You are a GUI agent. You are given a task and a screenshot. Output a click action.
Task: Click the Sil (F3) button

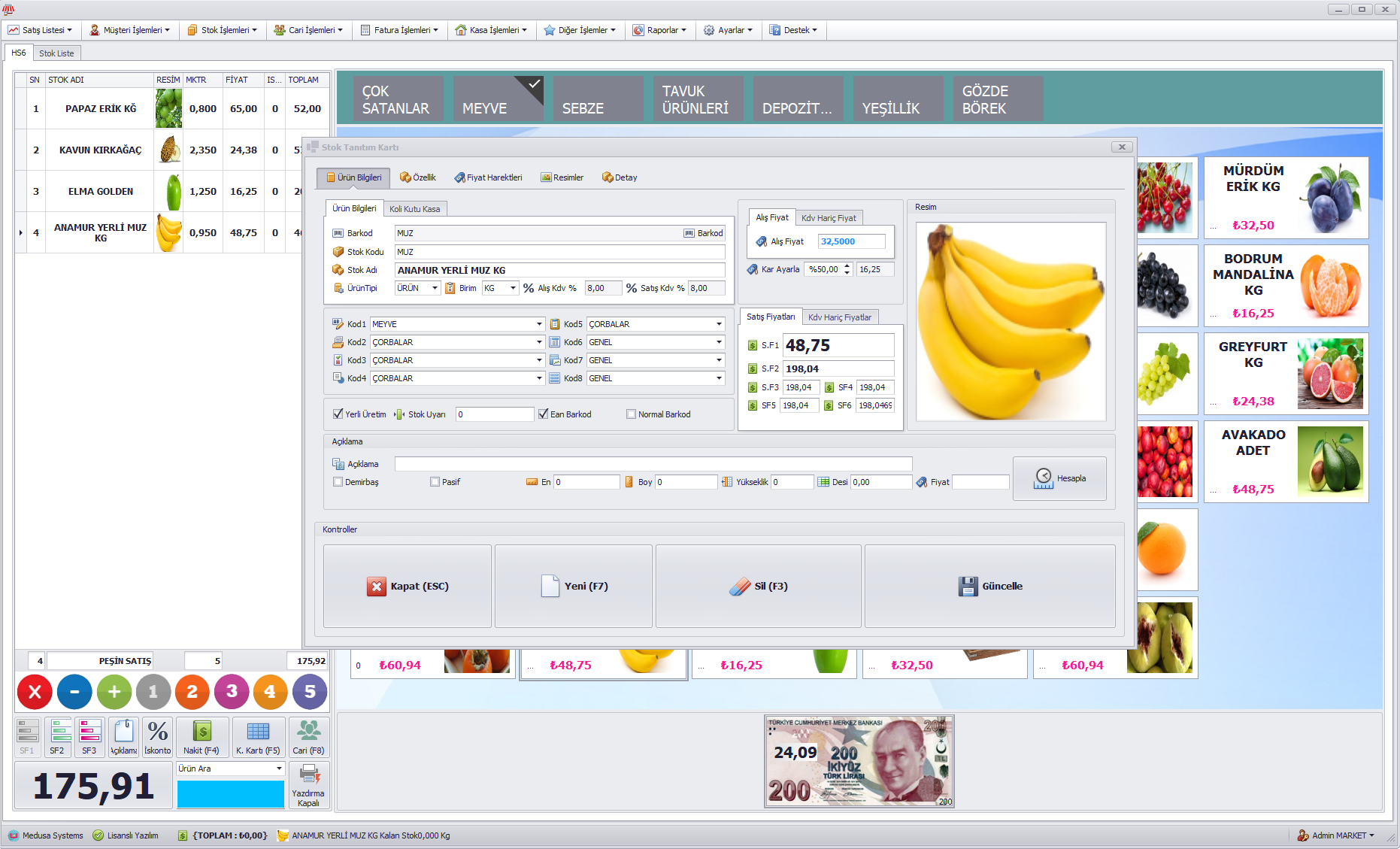point(759,586)
